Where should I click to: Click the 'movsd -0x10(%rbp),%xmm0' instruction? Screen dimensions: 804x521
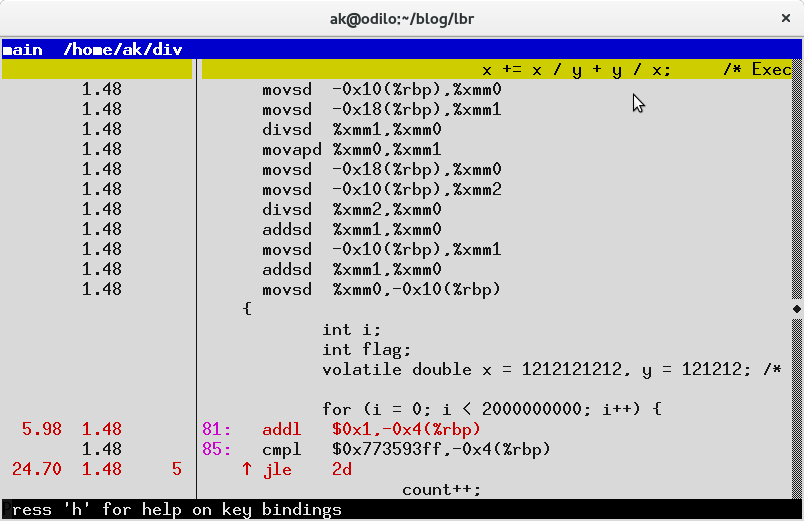click(381, 89)
